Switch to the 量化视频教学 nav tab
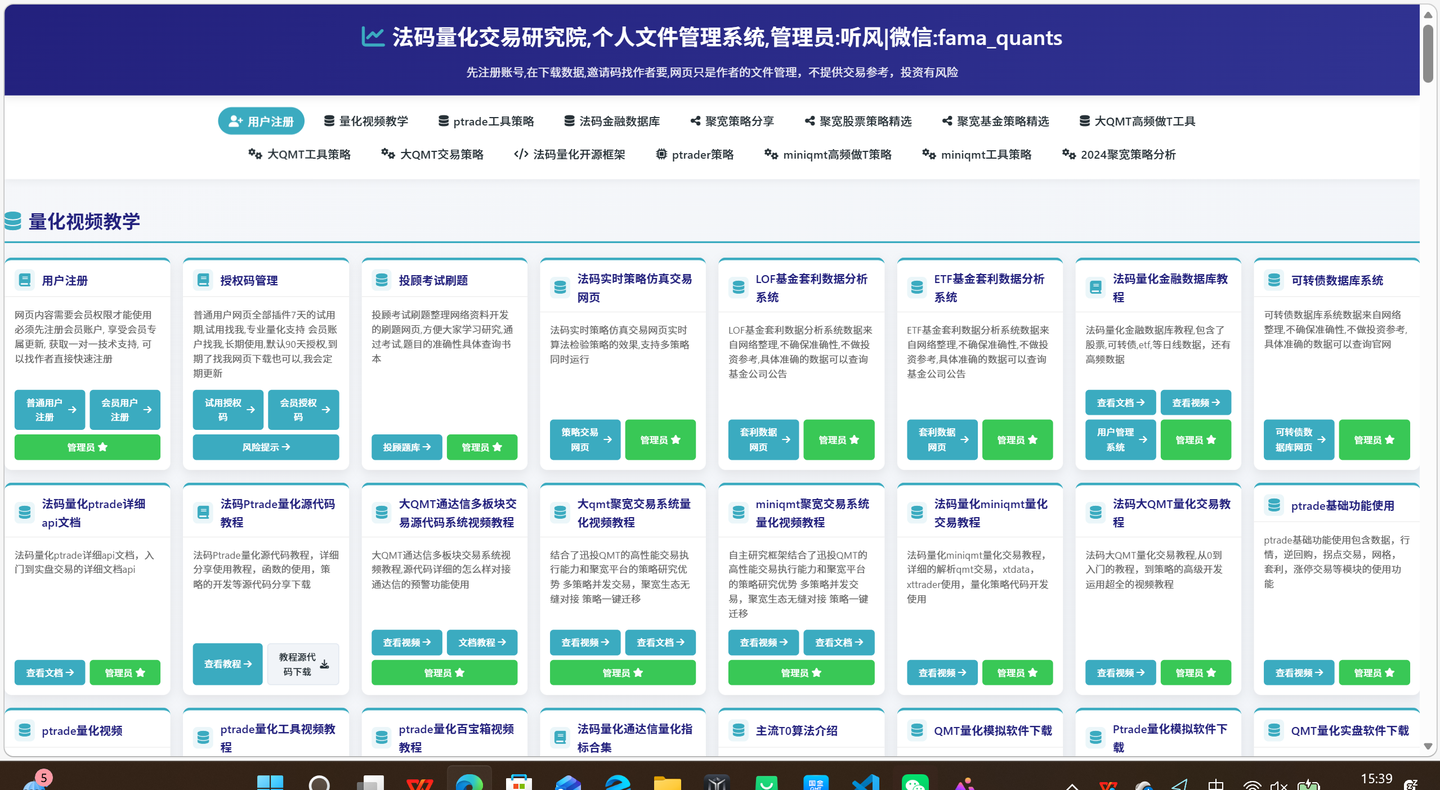Viewport: 1440px width, 790px height. coord(366,121)
